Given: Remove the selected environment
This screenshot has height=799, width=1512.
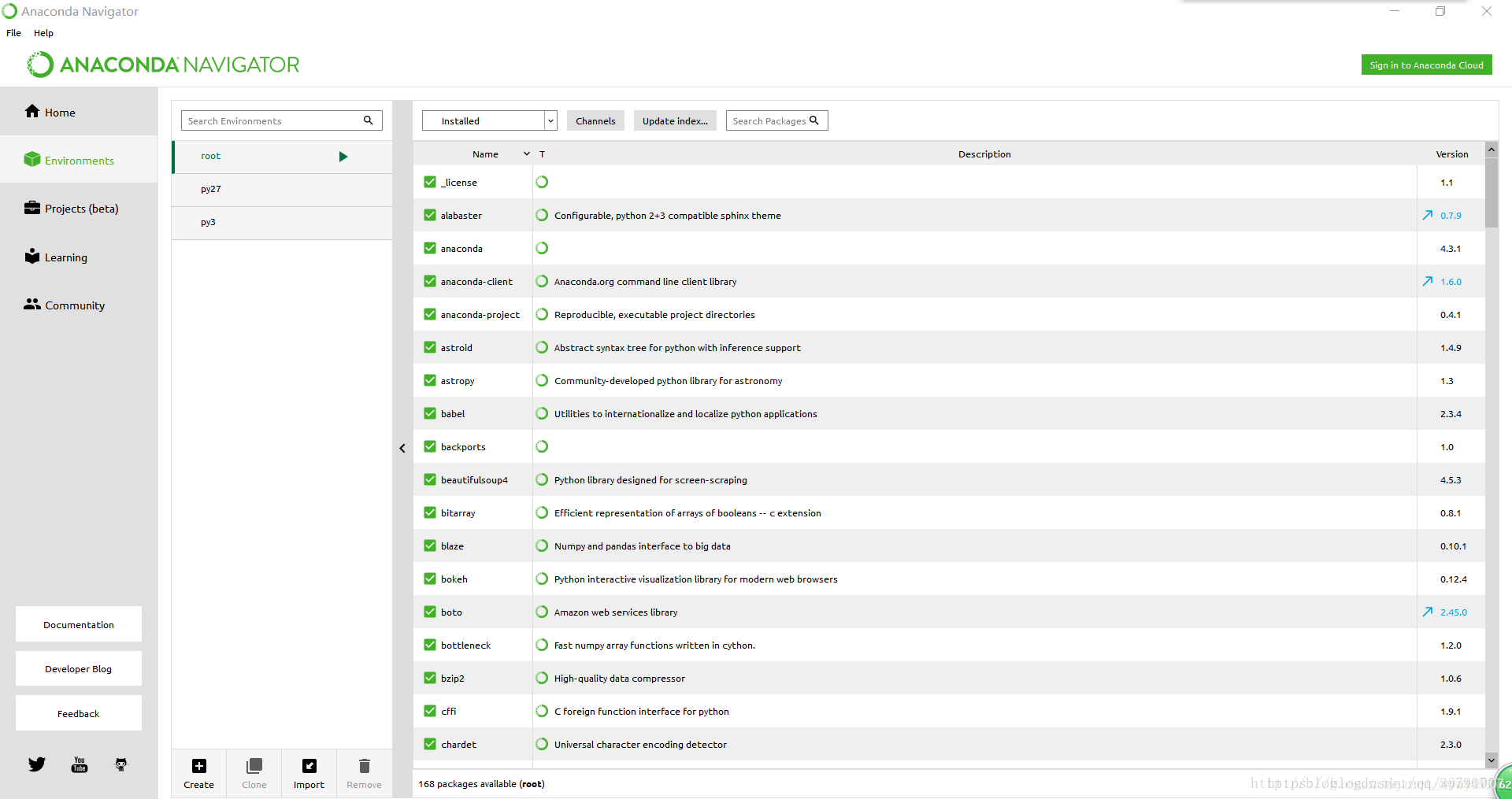Looking at the screenshot, I should point(364,773).
